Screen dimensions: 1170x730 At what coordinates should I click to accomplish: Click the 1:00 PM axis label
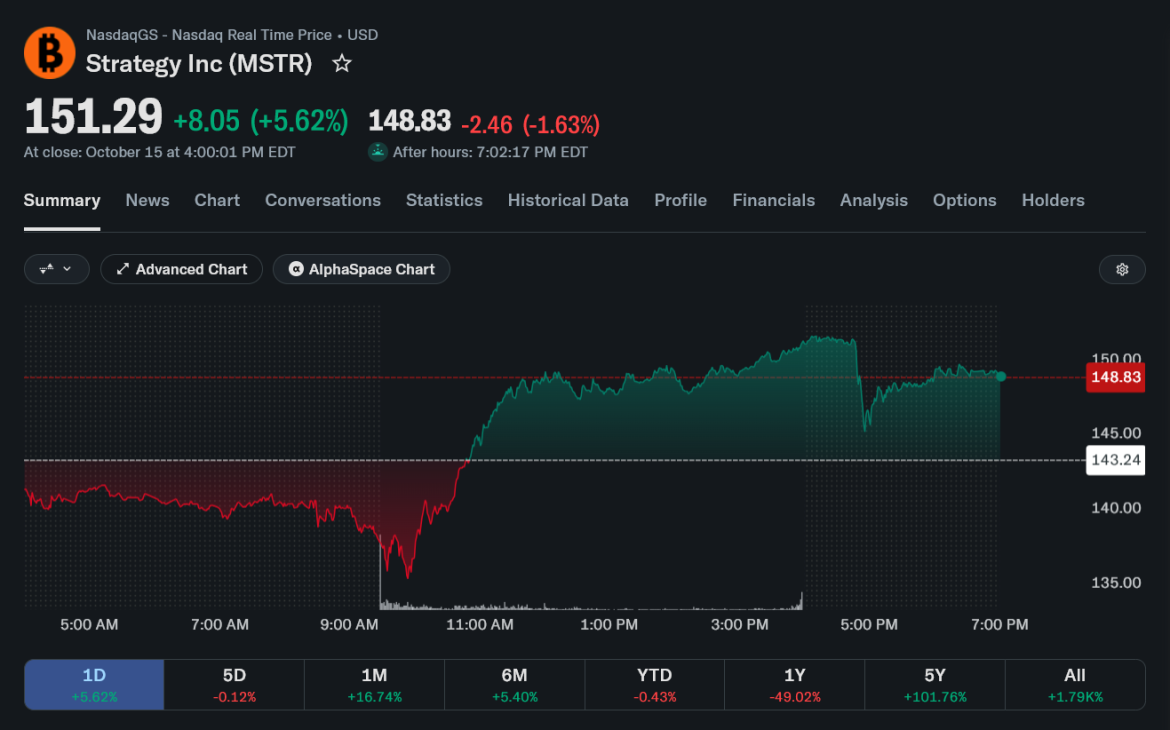click(609, 625)
